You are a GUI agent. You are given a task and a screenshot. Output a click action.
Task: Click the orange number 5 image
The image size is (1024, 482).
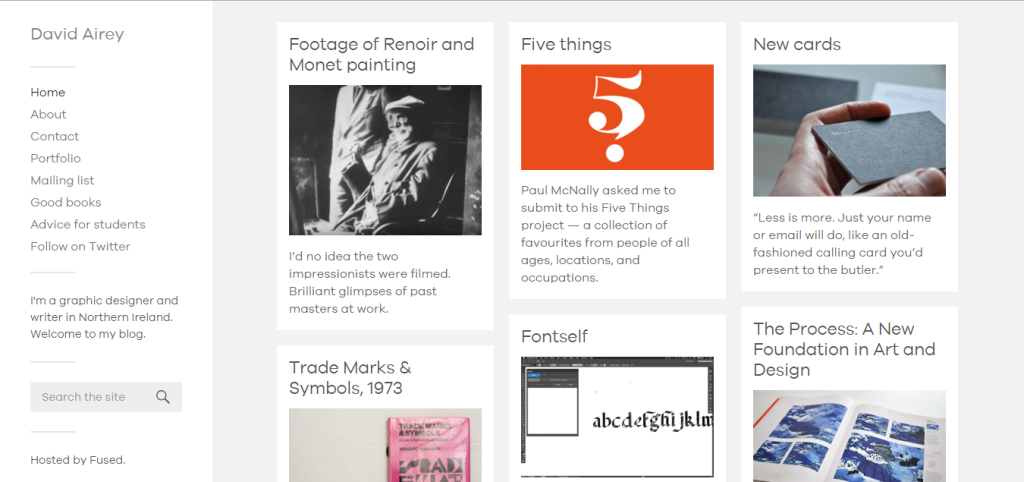pyautogui.click(x=617, y=117)
